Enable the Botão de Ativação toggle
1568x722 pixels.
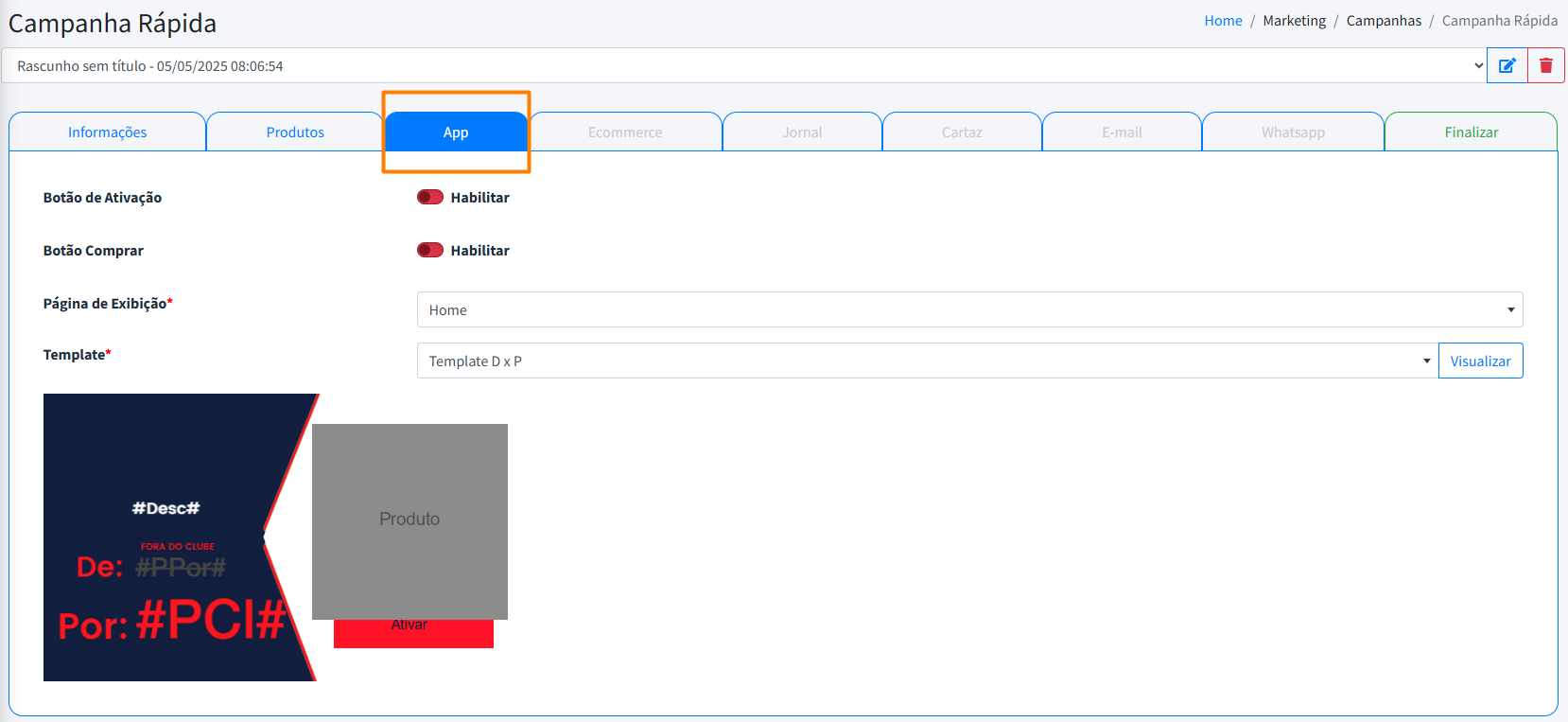tap(430, 197)
